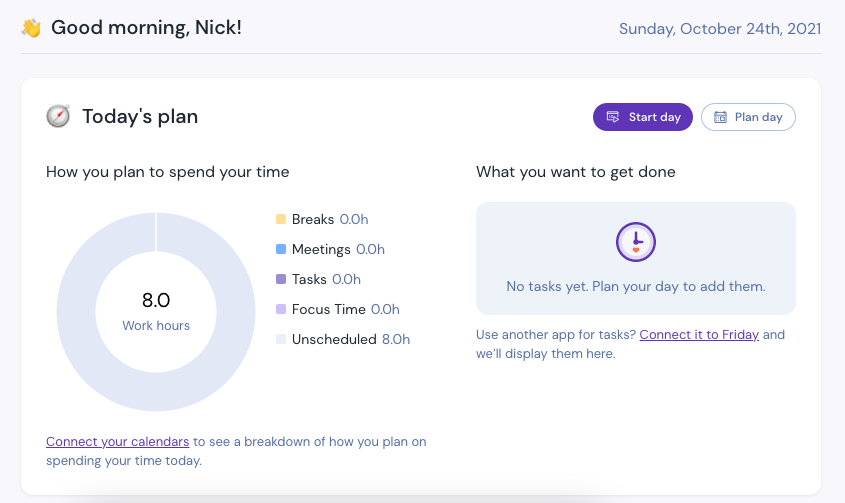
Task: Follow the Connect it to Friday link
Action: pos(699,334)
